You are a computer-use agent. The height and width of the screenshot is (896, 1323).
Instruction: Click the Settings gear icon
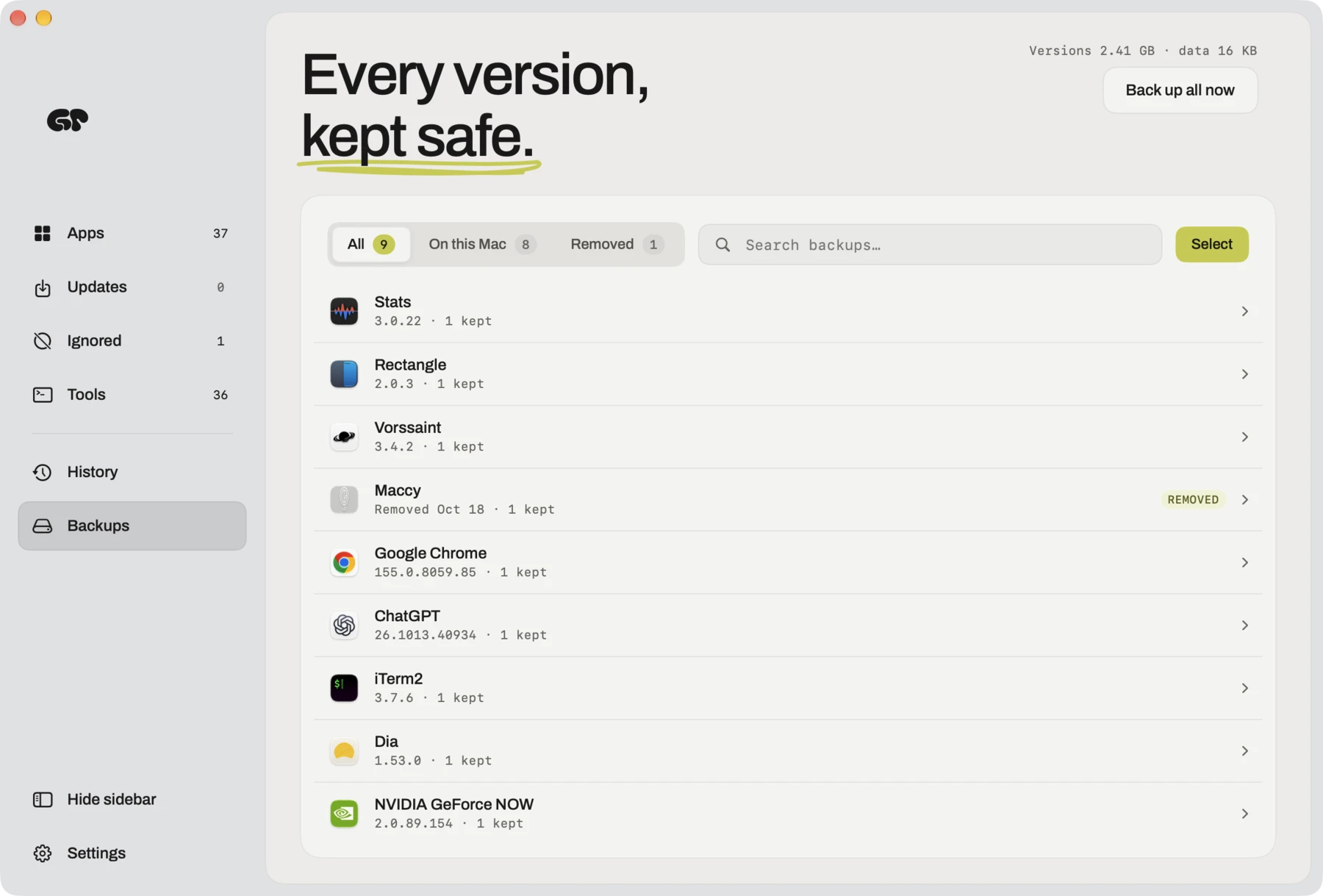[43, 853]
